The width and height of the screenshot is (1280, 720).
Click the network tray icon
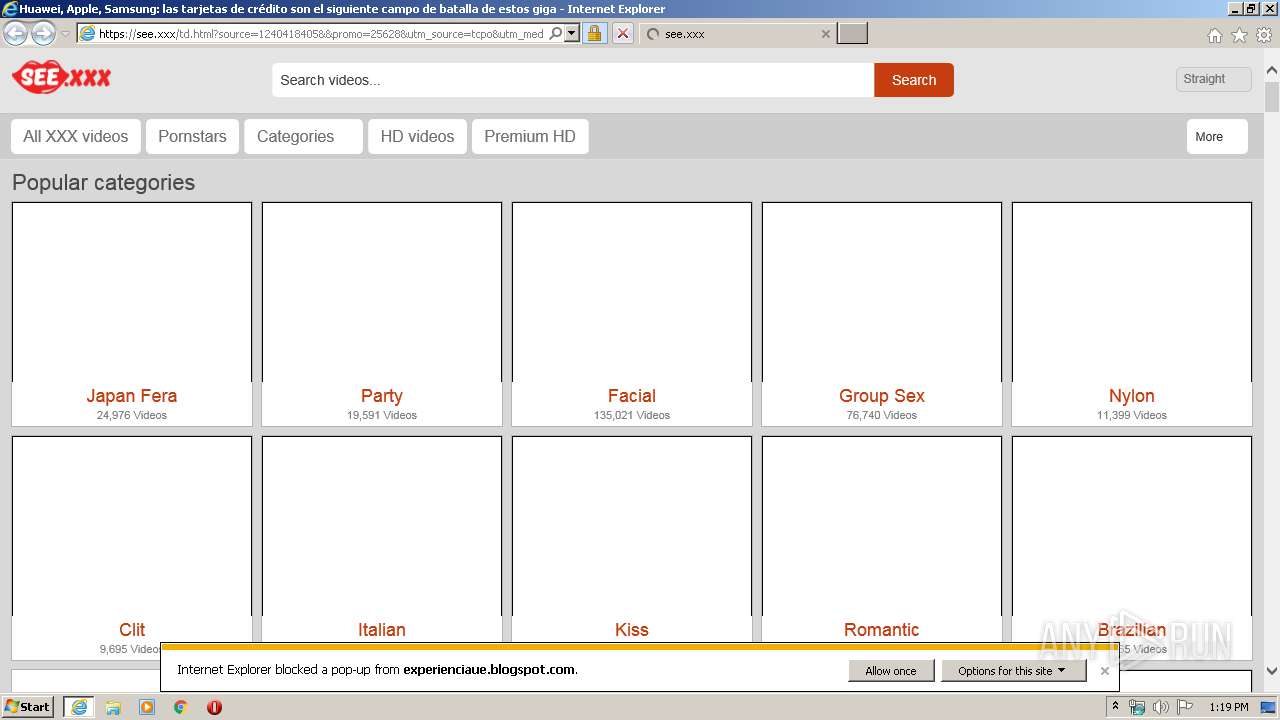coord(1137,707)
